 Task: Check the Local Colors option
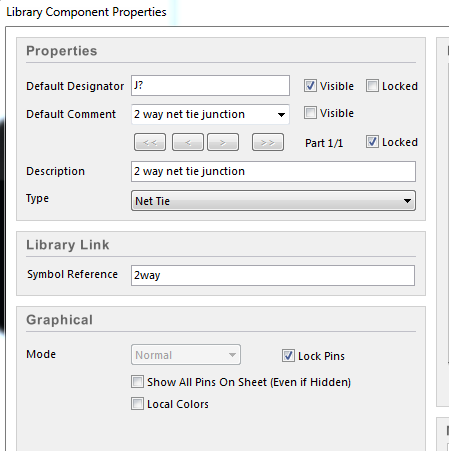pyautogui.click(x=137, y=404)
